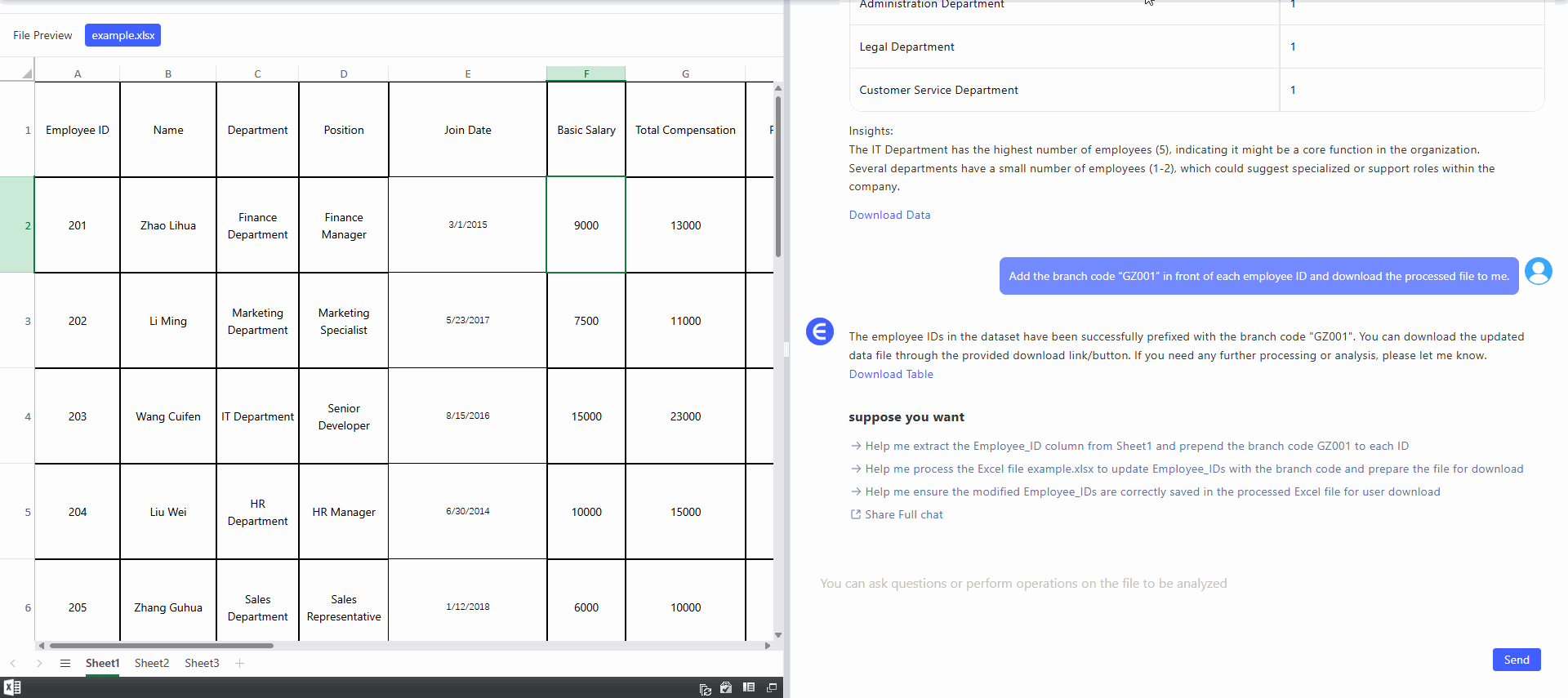Click the Download Table link
The image size is (1568, 698).
tap(890, 374)
